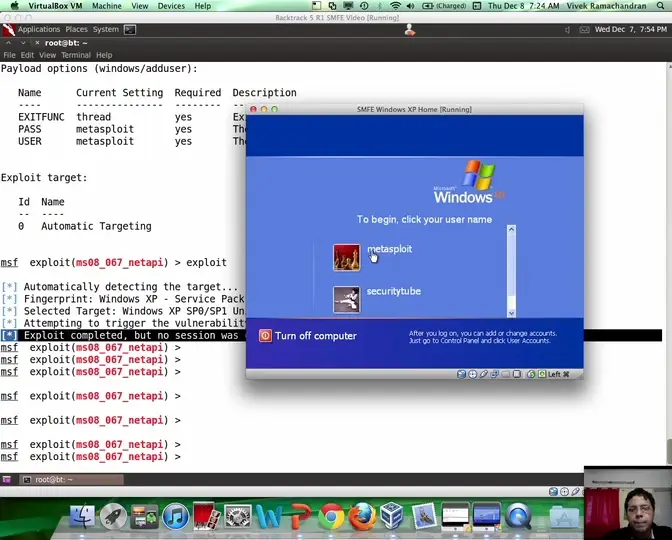Click the mail envelope icon in BackTrack panel
The image size is (672, 540).
pyautogui.click(x=584, y=30)
